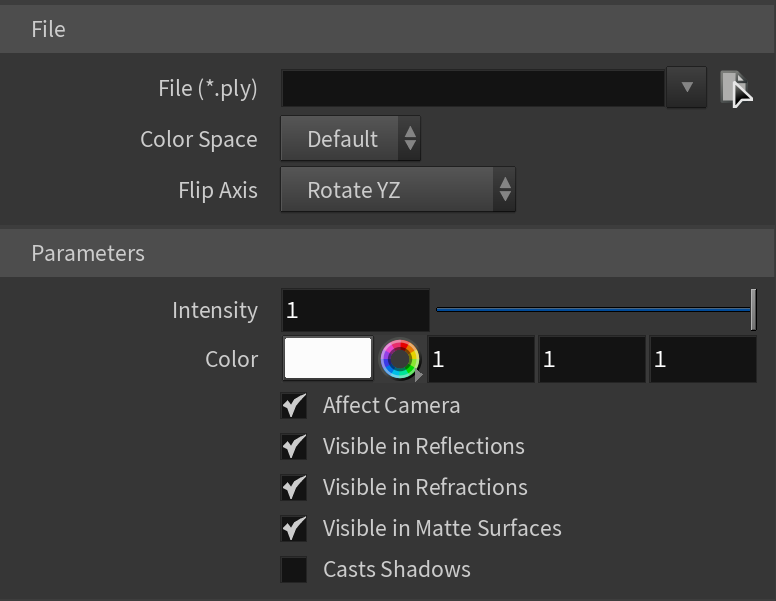Open the color wheel picker
Image resolution: width=776 pixels, height=601 pixels.
pyautogui.click(x=400, y=359)
